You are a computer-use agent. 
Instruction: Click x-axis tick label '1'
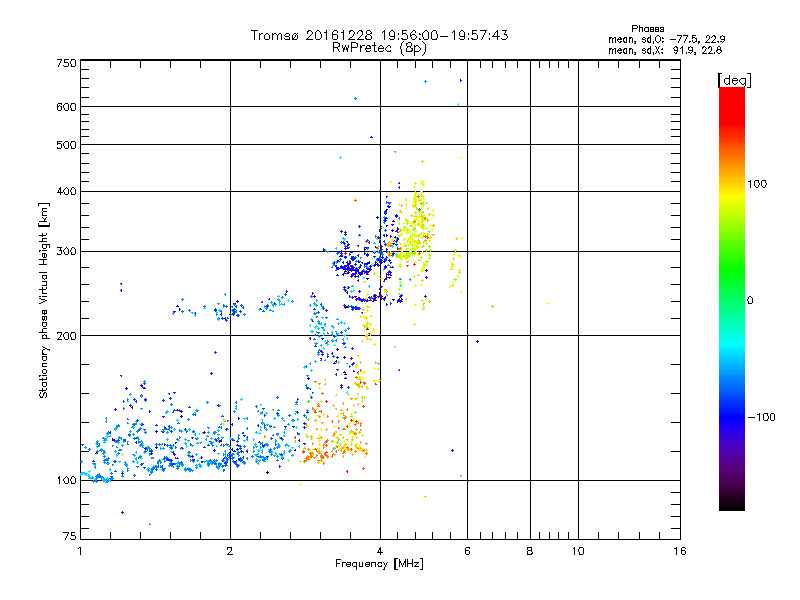pyautogui.click(x=80, y=551)
